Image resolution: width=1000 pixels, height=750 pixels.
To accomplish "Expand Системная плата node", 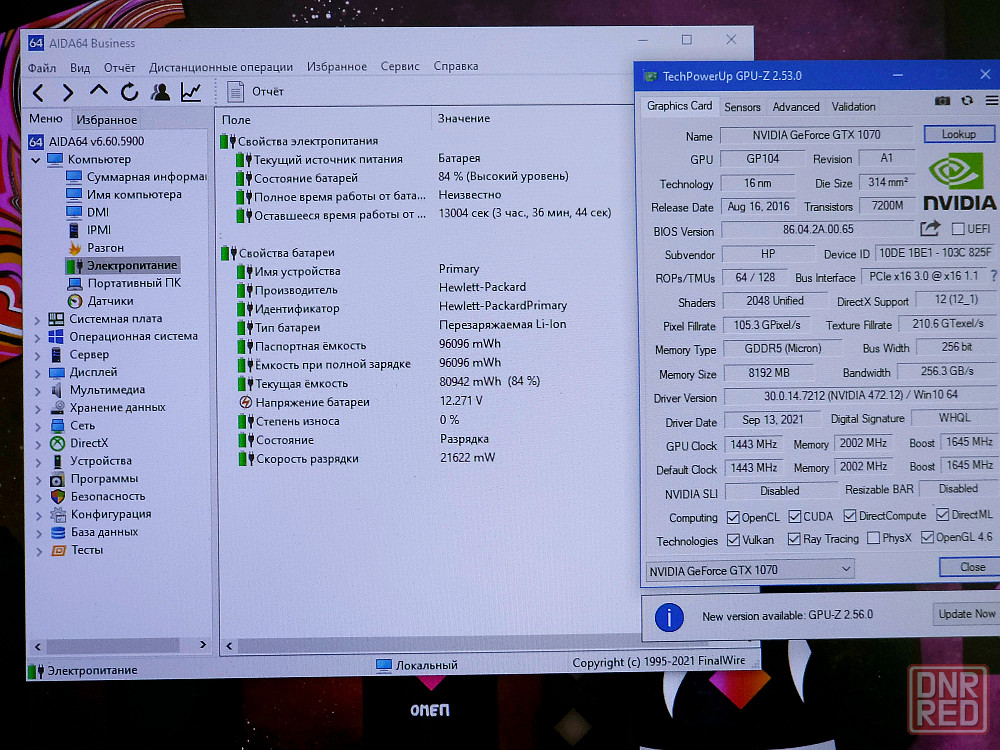I will point(38,320).
